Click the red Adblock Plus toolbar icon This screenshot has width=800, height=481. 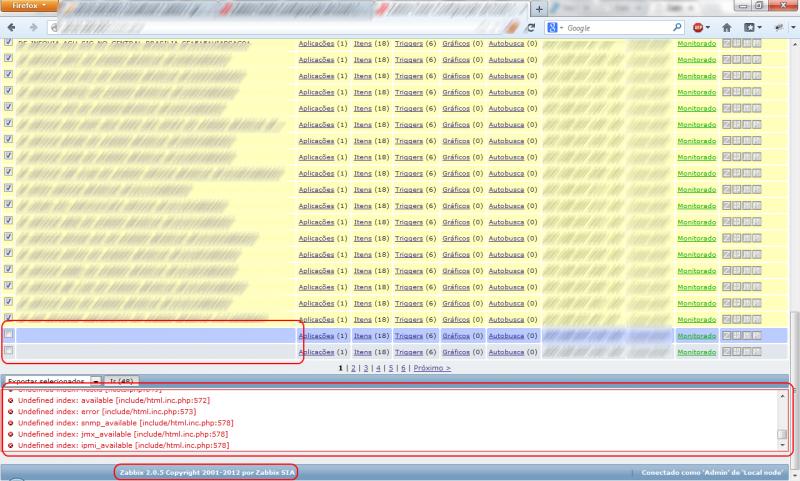697,28
